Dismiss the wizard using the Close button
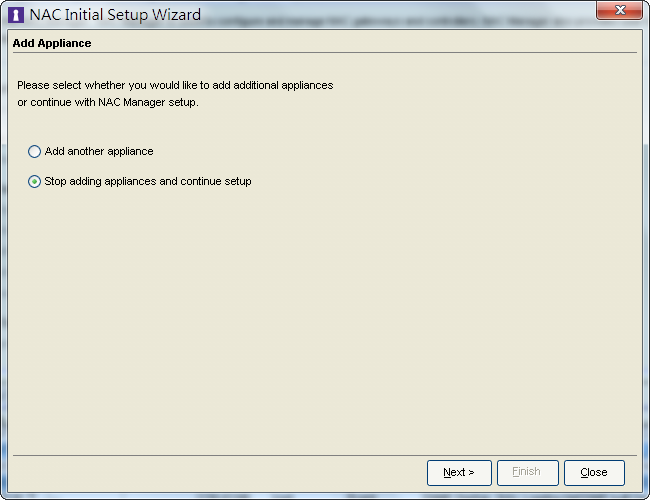The image size is (650, 500). click(594, 473)
